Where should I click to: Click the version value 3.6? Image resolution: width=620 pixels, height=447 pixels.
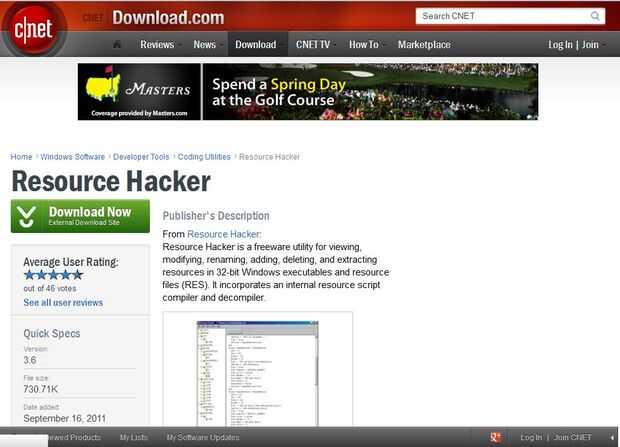click(30, 360)
